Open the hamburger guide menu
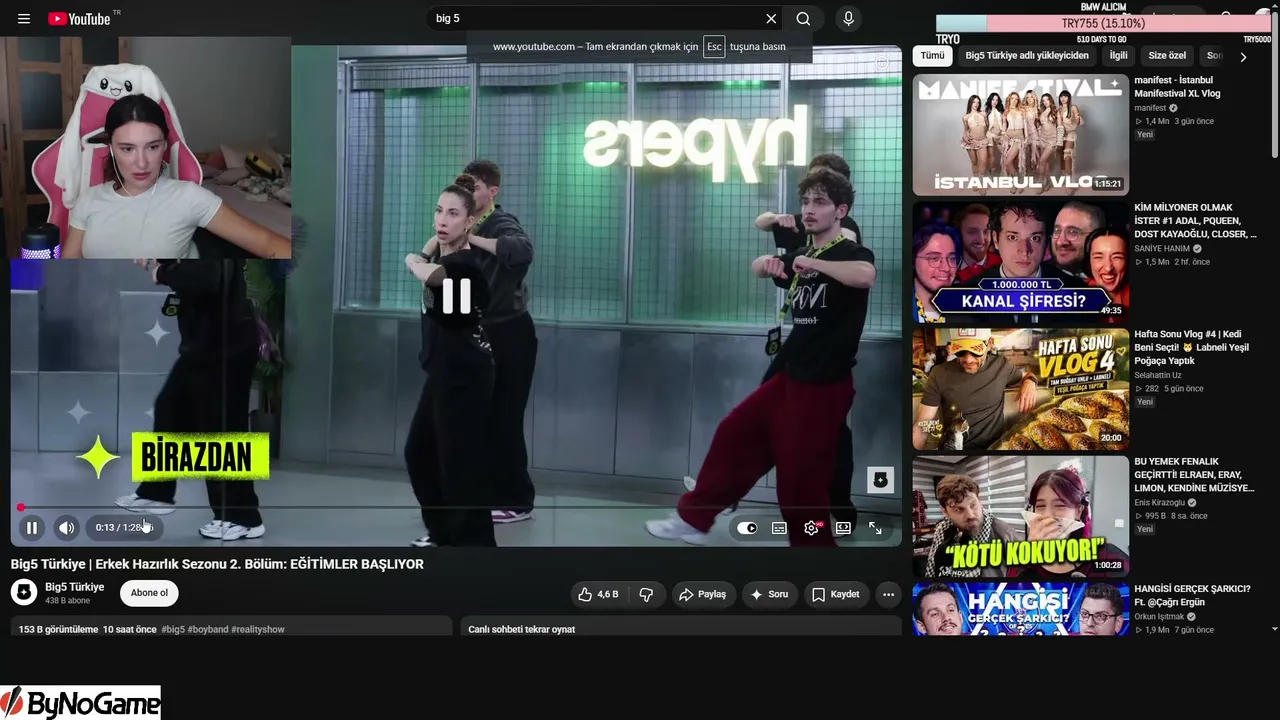This screenshot has height=720, width=1280. coord(24,19)
